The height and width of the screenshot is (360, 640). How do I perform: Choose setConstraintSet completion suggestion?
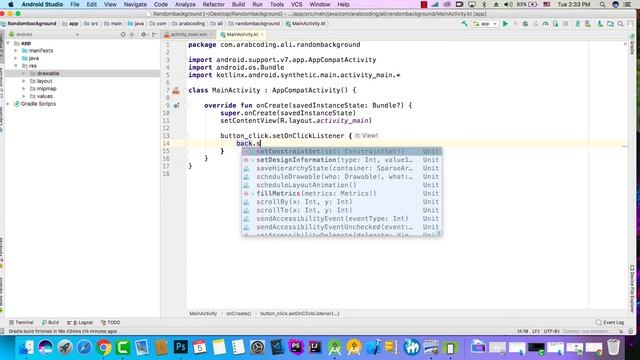point(342,151)
